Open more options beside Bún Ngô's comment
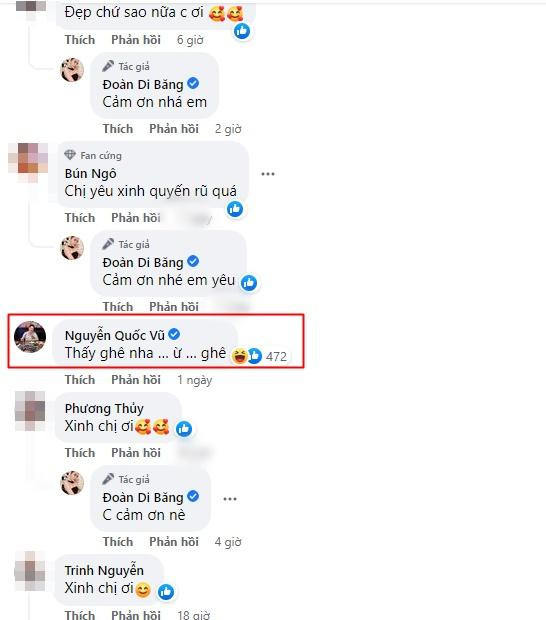 pyautogui.click(x=268, y=174)
